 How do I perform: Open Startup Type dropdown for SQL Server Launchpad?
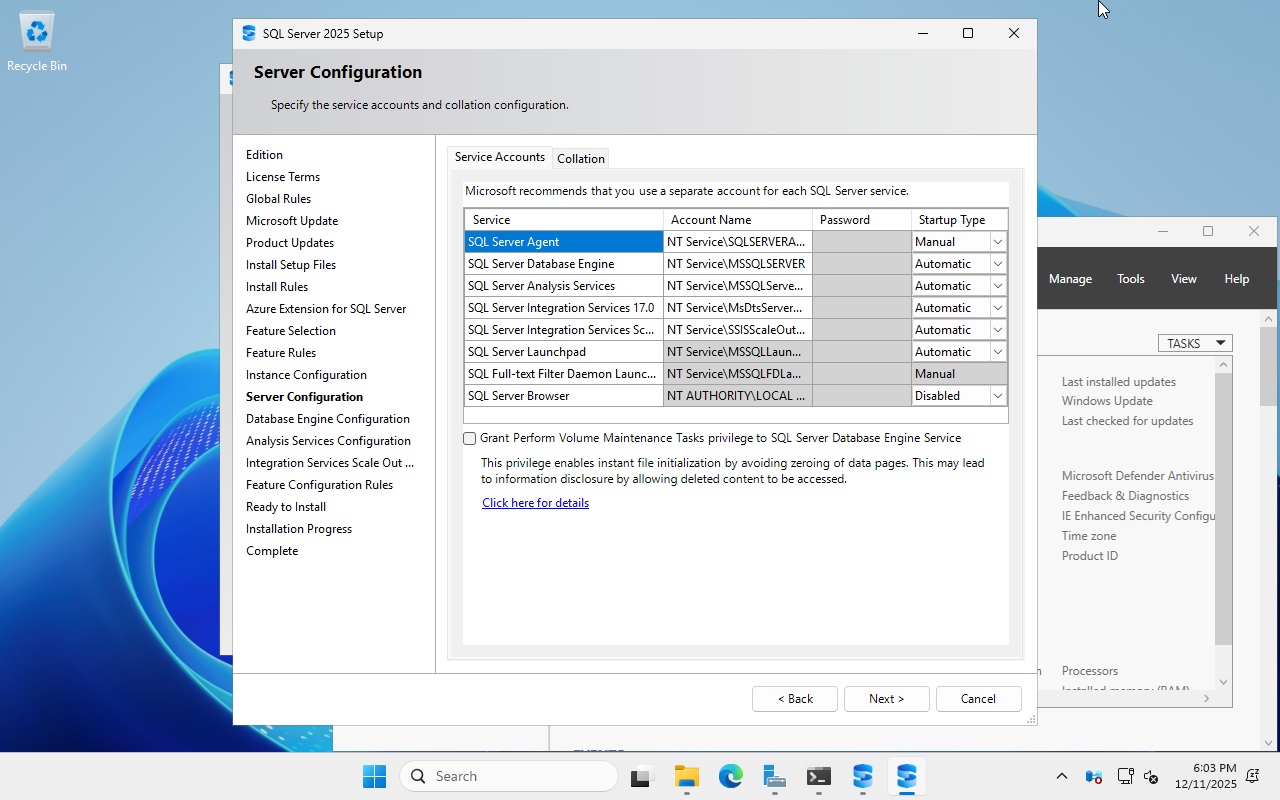[997, 352]
